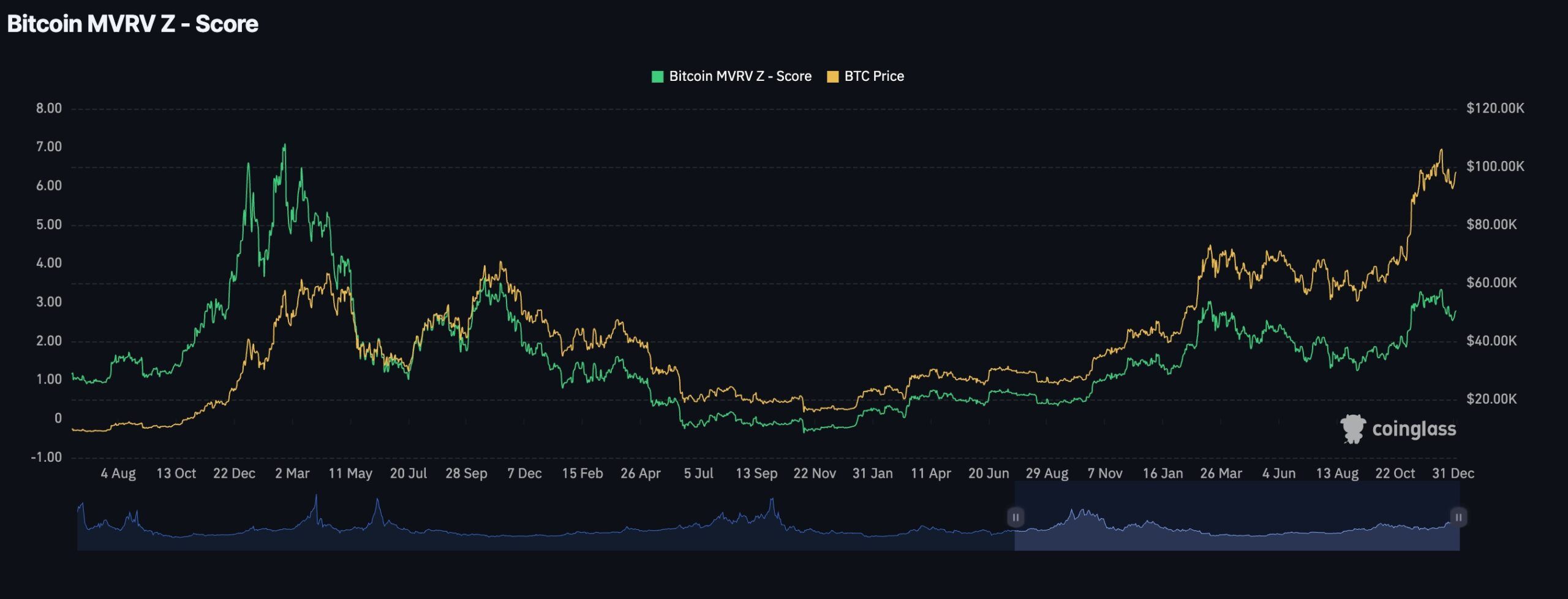Click the 13 Aug date label
This screenshot has width=1568, height=599.
tap(1337, 473)
